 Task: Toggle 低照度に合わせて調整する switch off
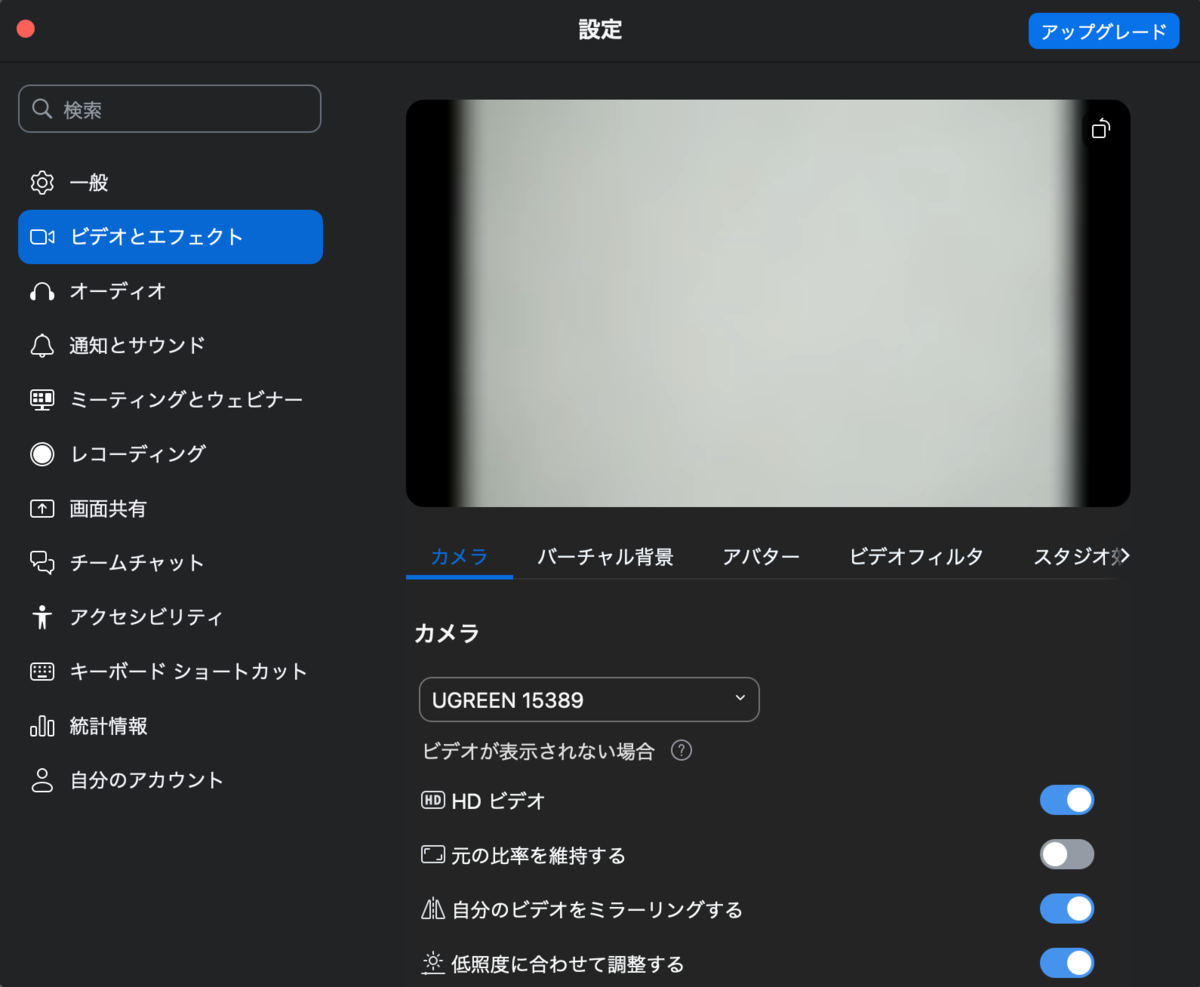pyautogui.click(x=1067, y=962)
